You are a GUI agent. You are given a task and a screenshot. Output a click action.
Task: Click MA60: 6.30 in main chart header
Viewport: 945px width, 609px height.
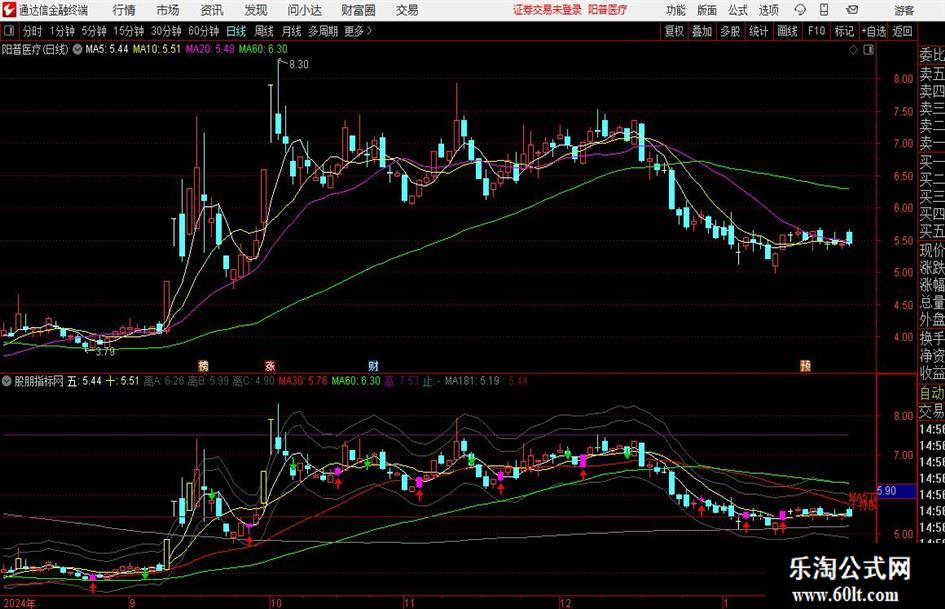pos(263,49)
